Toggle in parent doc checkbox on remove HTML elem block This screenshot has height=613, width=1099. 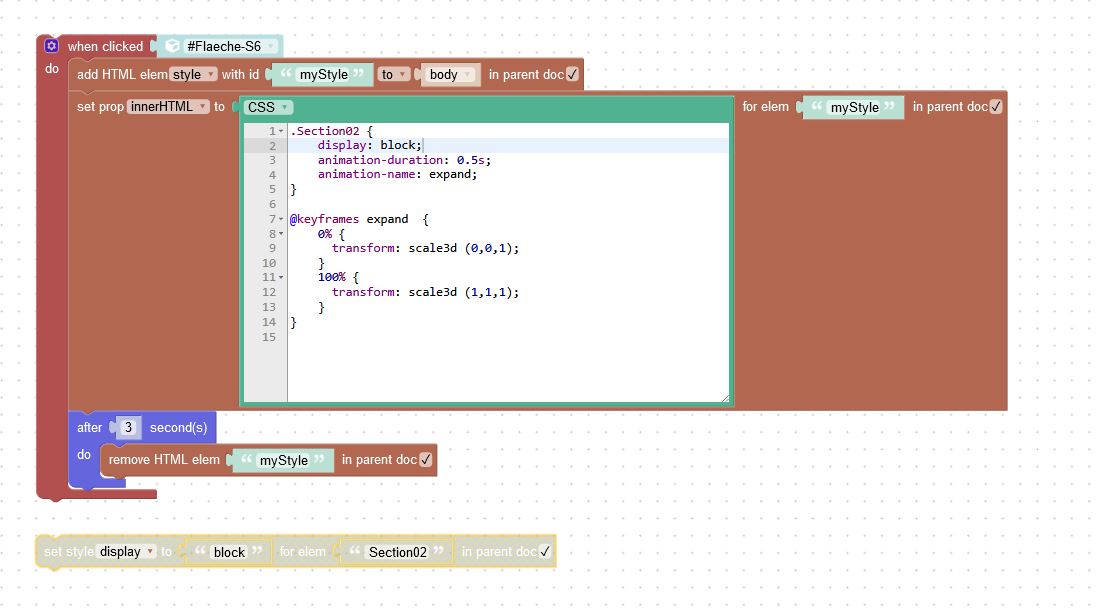(425, 460)
